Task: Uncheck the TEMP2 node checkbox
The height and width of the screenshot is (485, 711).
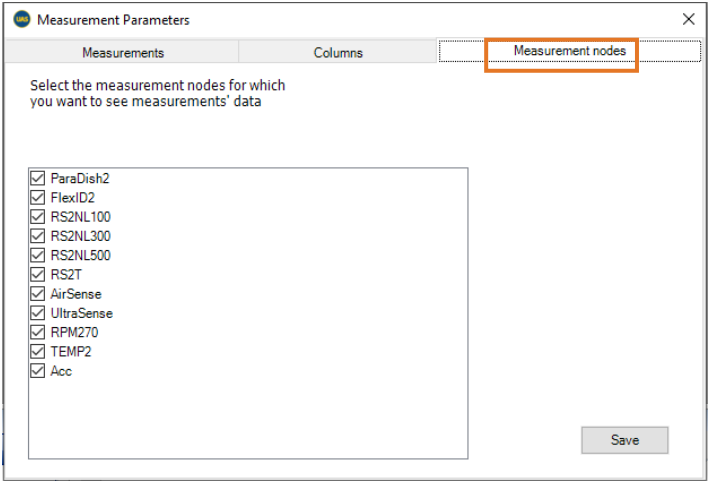Action: 38,352
